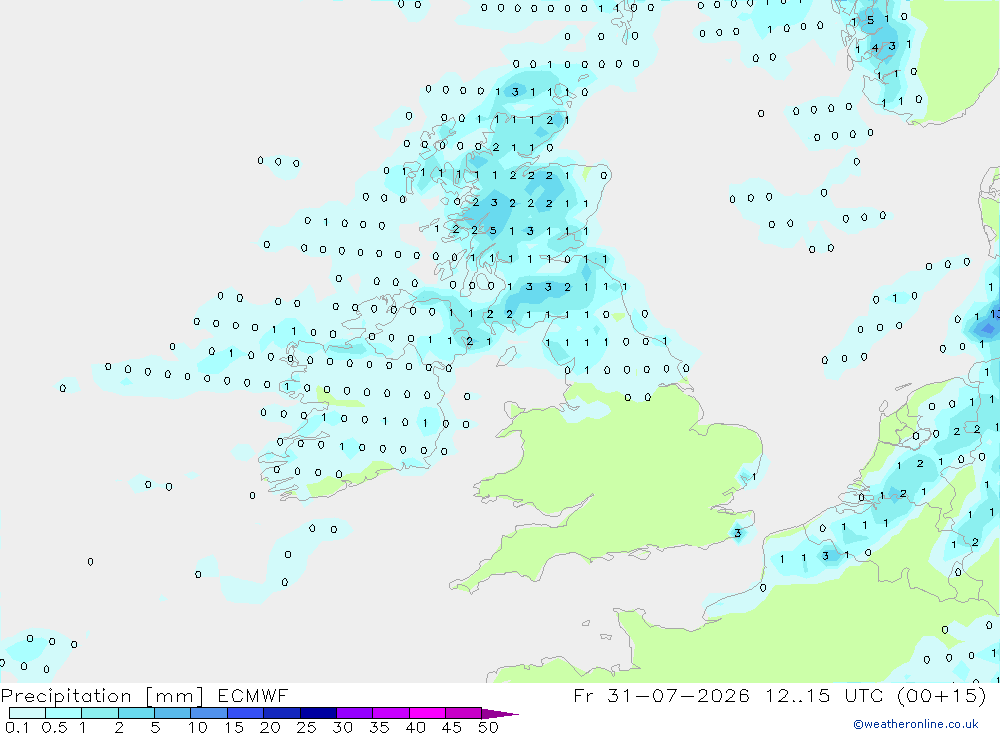Click the weatheronline.co.uk copyright link

916,724
